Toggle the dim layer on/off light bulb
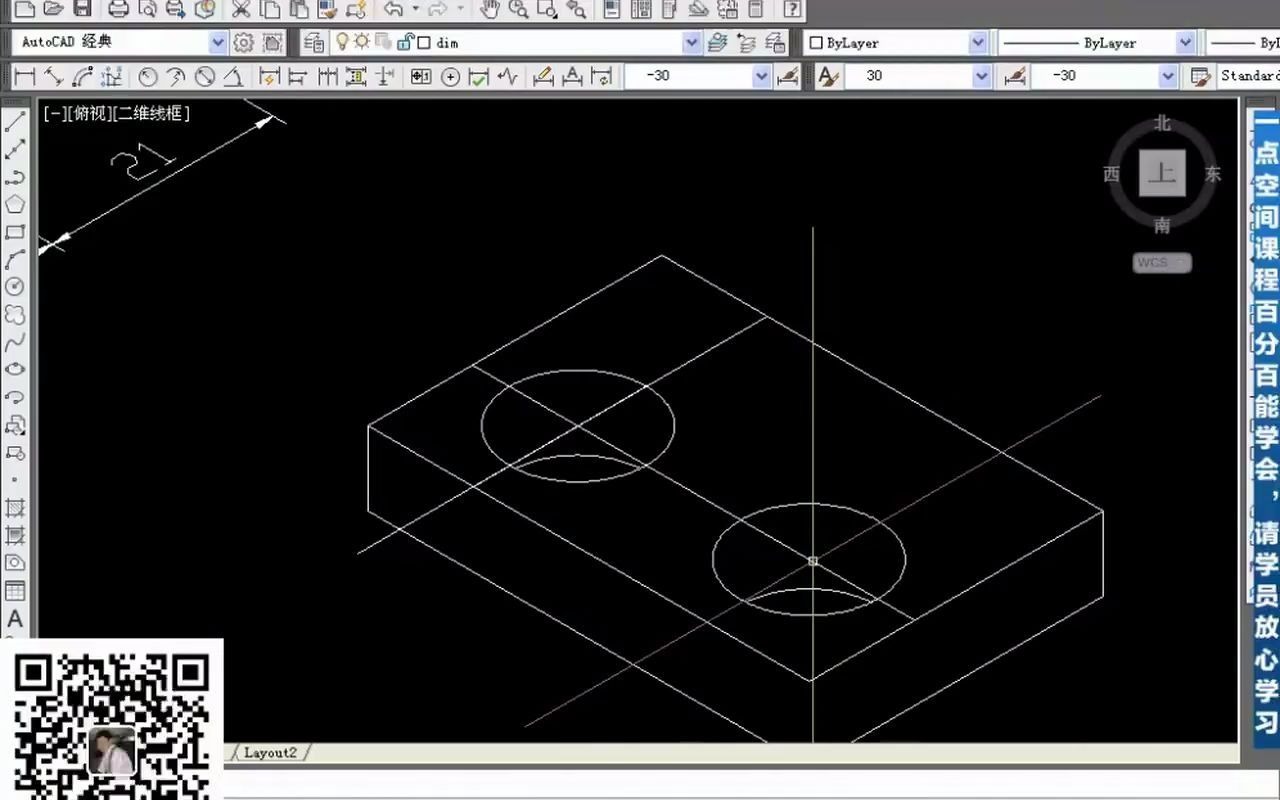 click(342, 42)
